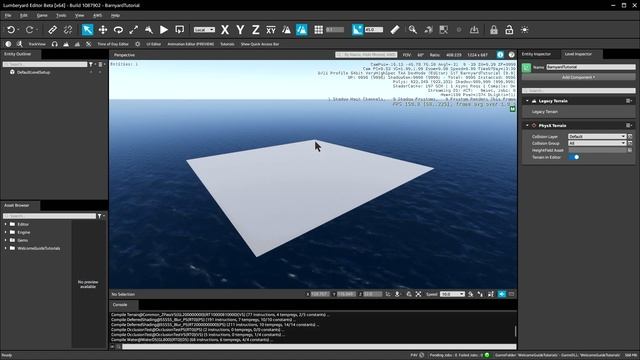The width and height of the screenshot is (640, 360).
Task: Expand the Editor folder in Asset Browser
Action: (5, 224)
